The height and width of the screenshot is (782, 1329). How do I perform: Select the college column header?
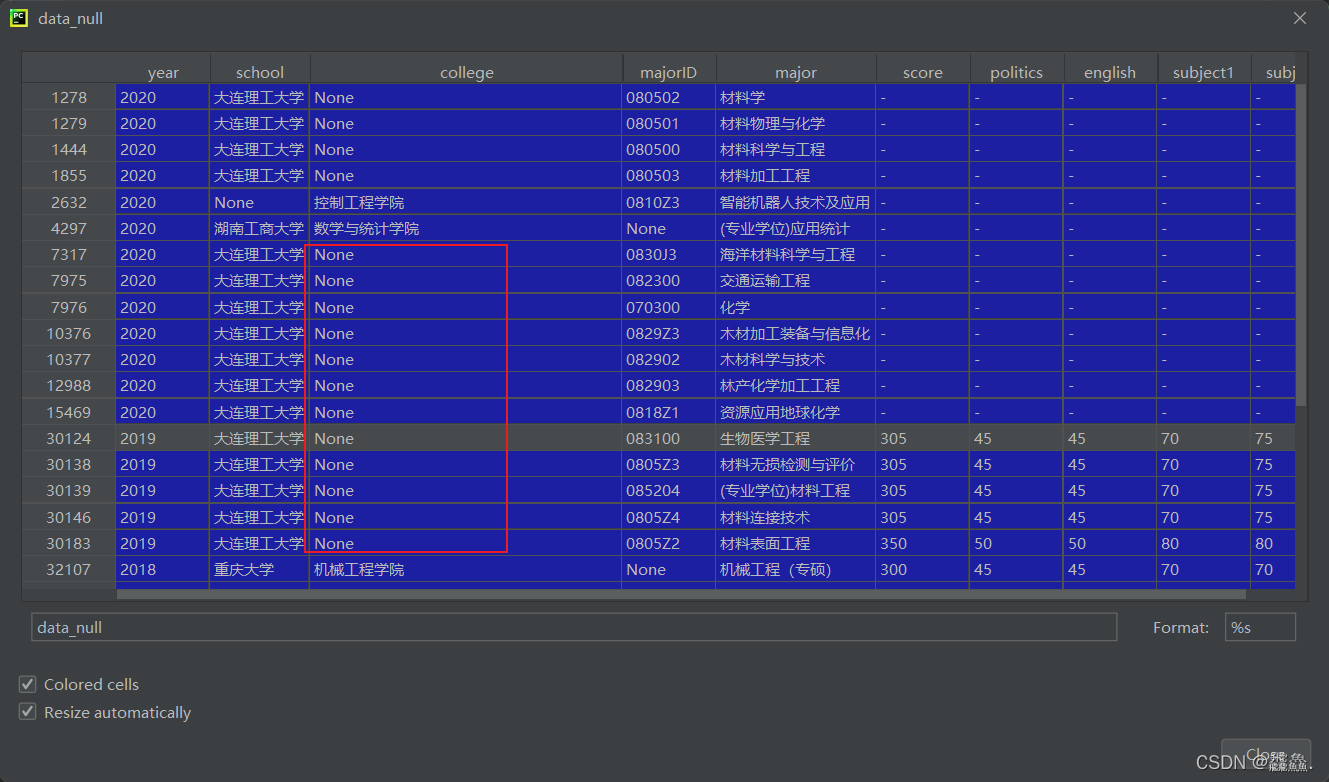[x=467, y=72]
